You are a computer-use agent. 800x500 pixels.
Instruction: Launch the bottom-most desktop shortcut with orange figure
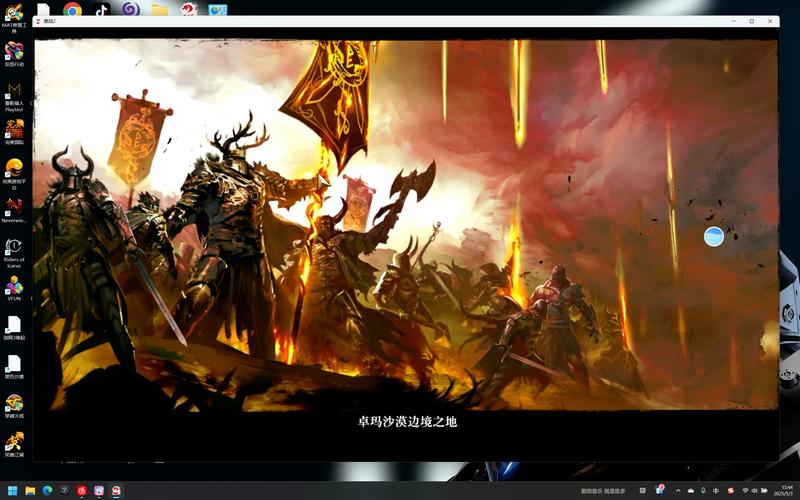[x=14, y=443]
